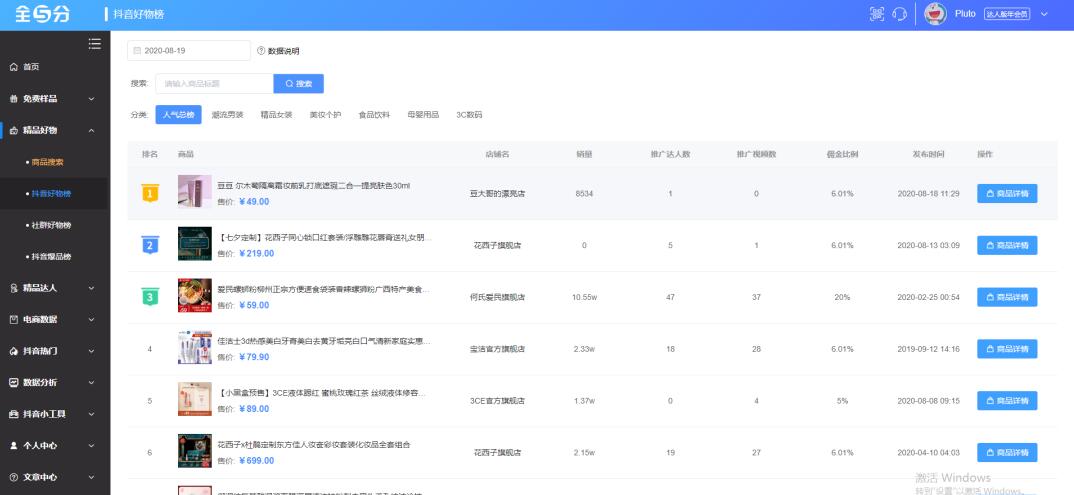The height and width of the screenshot is (495, 1074).
Task: Open the date picker showing 2020-08-19
Action: [189, 51]
